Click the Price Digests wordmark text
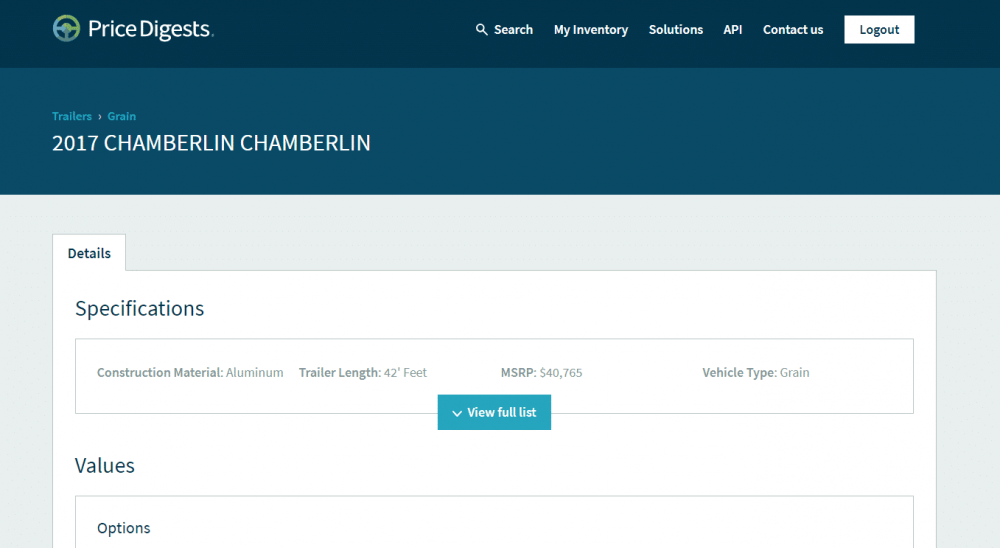This screenshot has width=1000, height=548. click(x=150, y=30)
